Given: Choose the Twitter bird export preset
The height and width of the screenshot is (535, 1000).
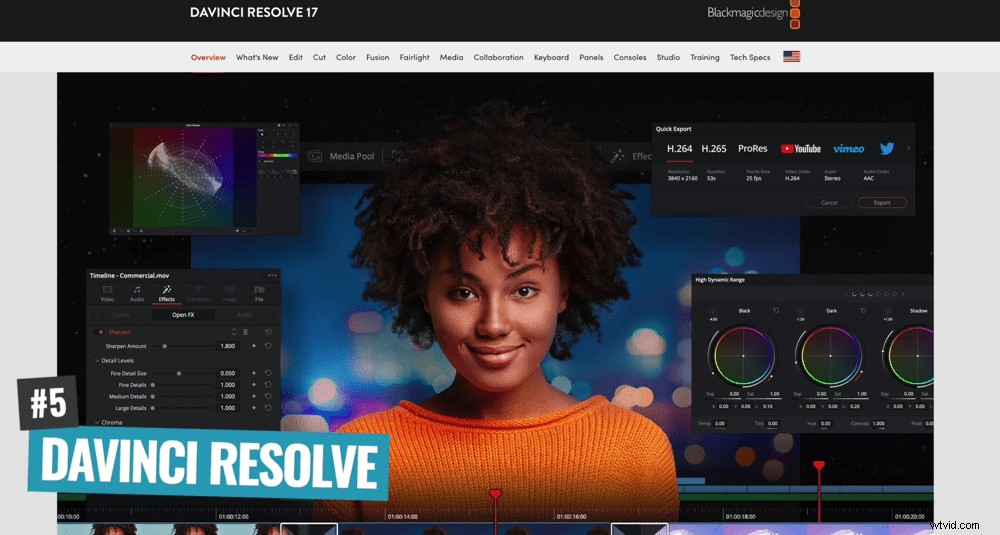Looking at the screenshot, I should [x=886, y=149].
